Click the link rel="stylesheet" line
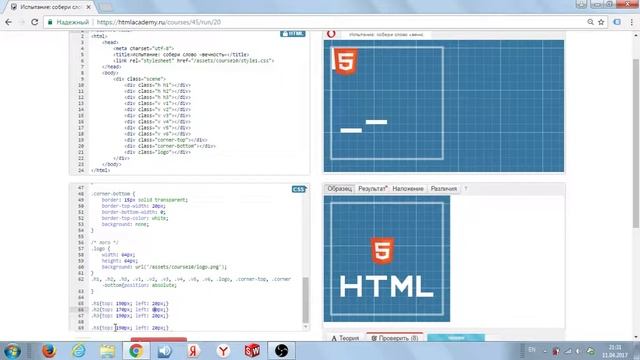This screenshot has width=640, height=360. coord(193,61)
